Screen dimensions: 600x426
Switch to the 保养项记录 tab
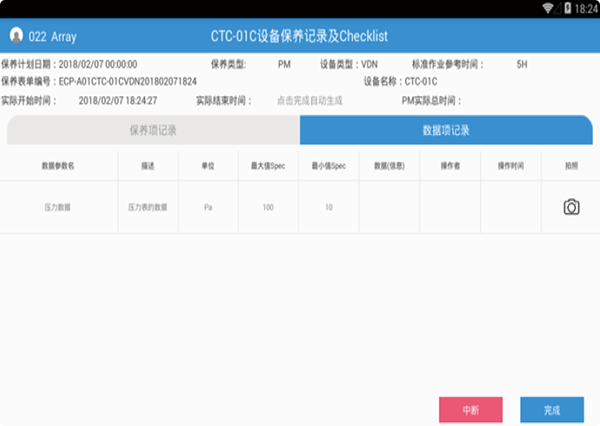(153, 130)
